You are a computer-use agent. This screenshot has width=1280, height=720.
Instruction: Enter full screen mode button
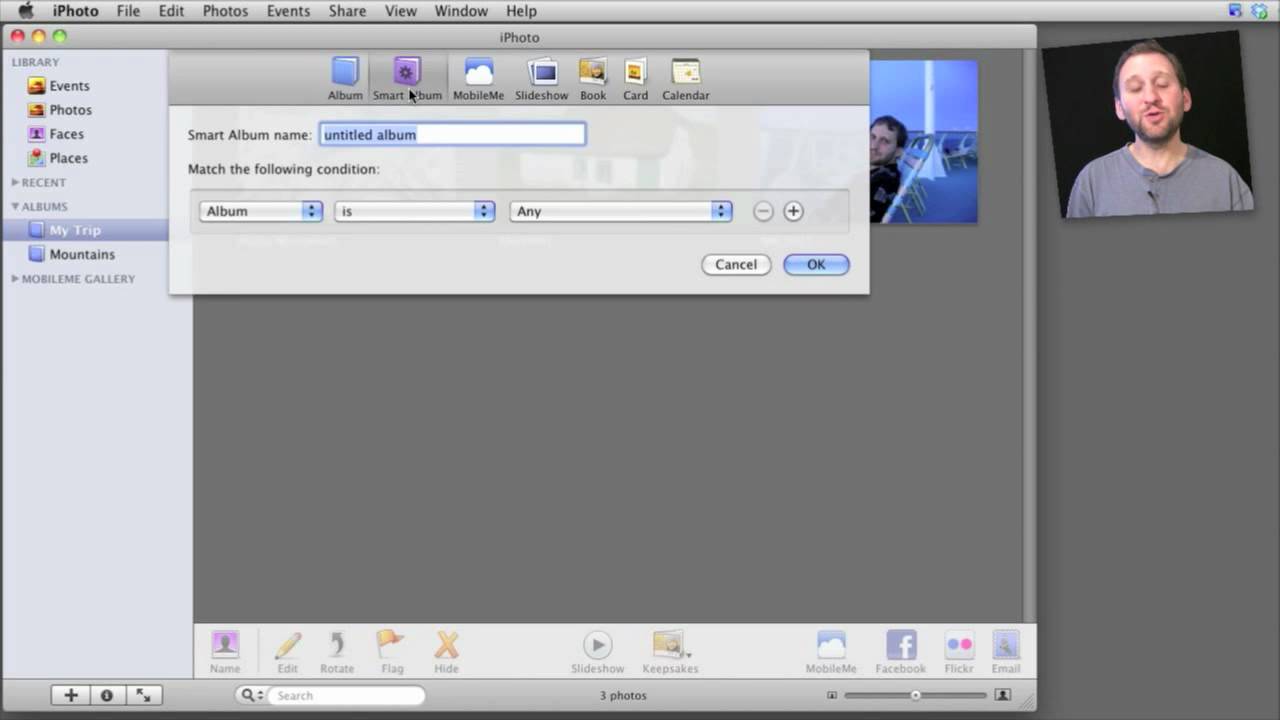point(143,695)
